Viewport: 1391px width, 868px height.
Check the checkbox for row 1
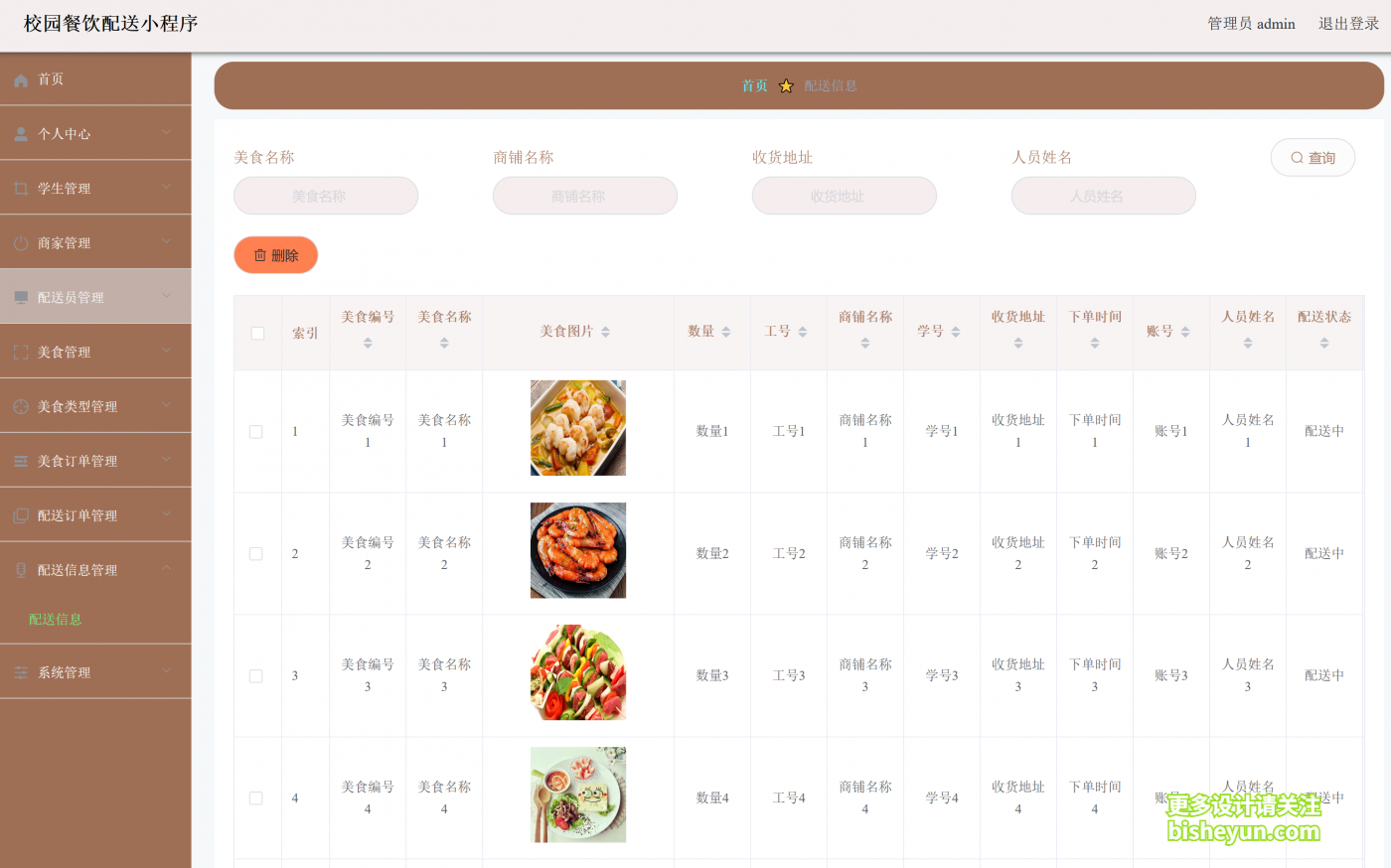255,432
